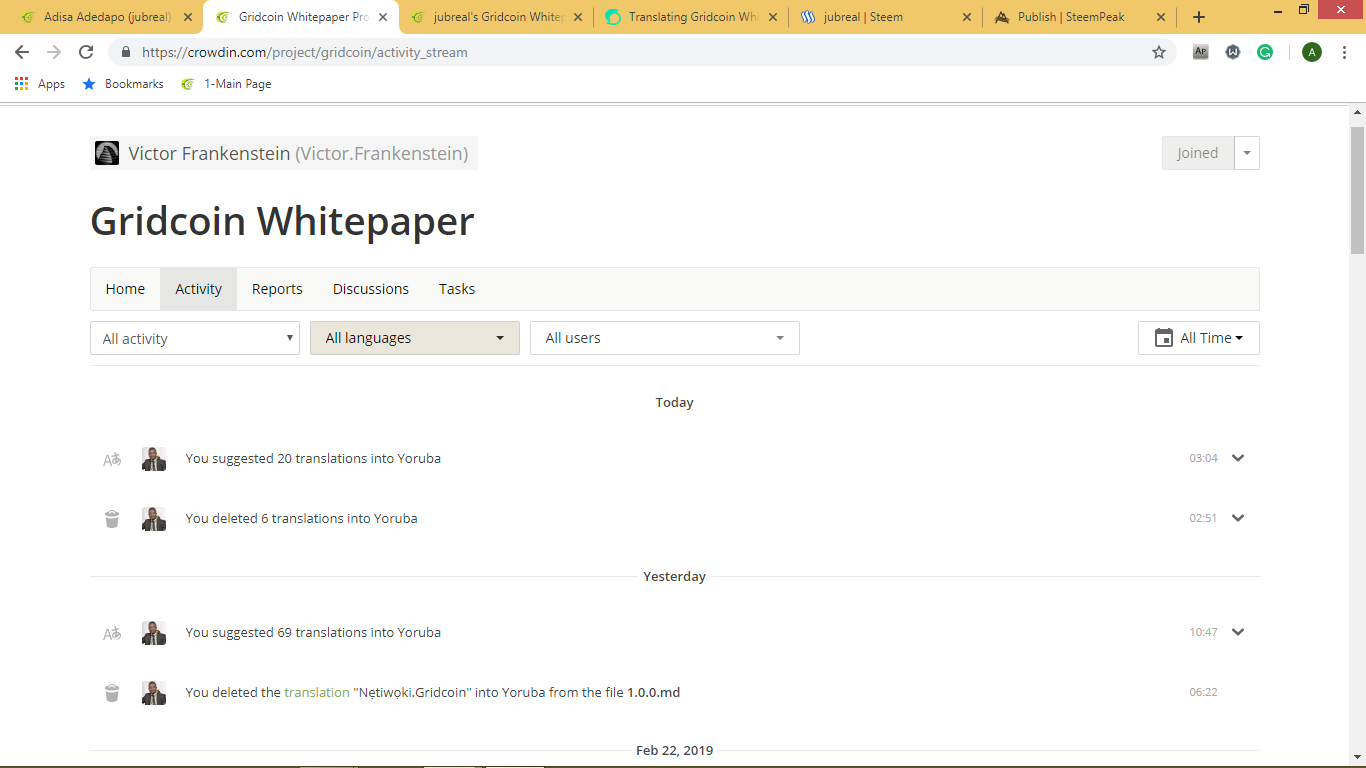Switch to the Translating Gridcoin Wh browser tab
1366x768 pixels.
(690, 17)
